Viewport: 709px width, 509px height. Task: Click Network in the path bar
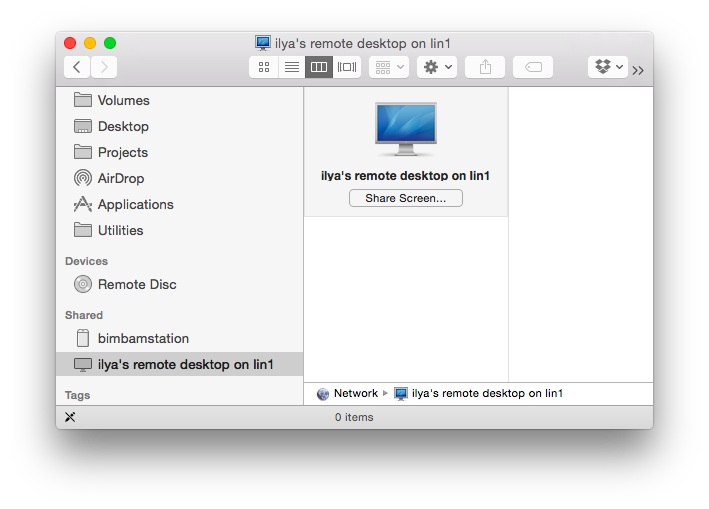click(347, 393)
